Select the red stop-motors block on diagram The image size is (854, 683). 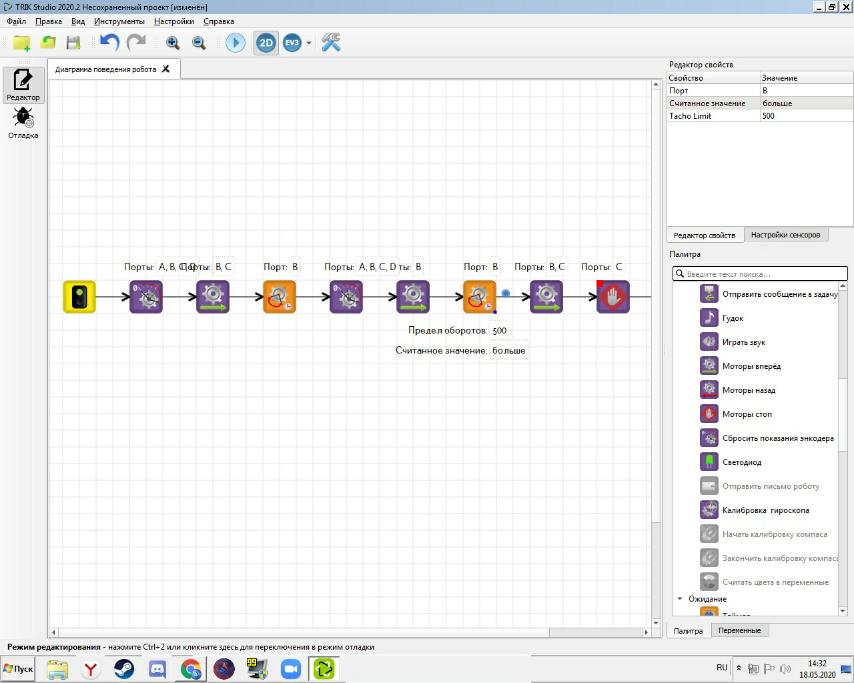pos(613,296)
